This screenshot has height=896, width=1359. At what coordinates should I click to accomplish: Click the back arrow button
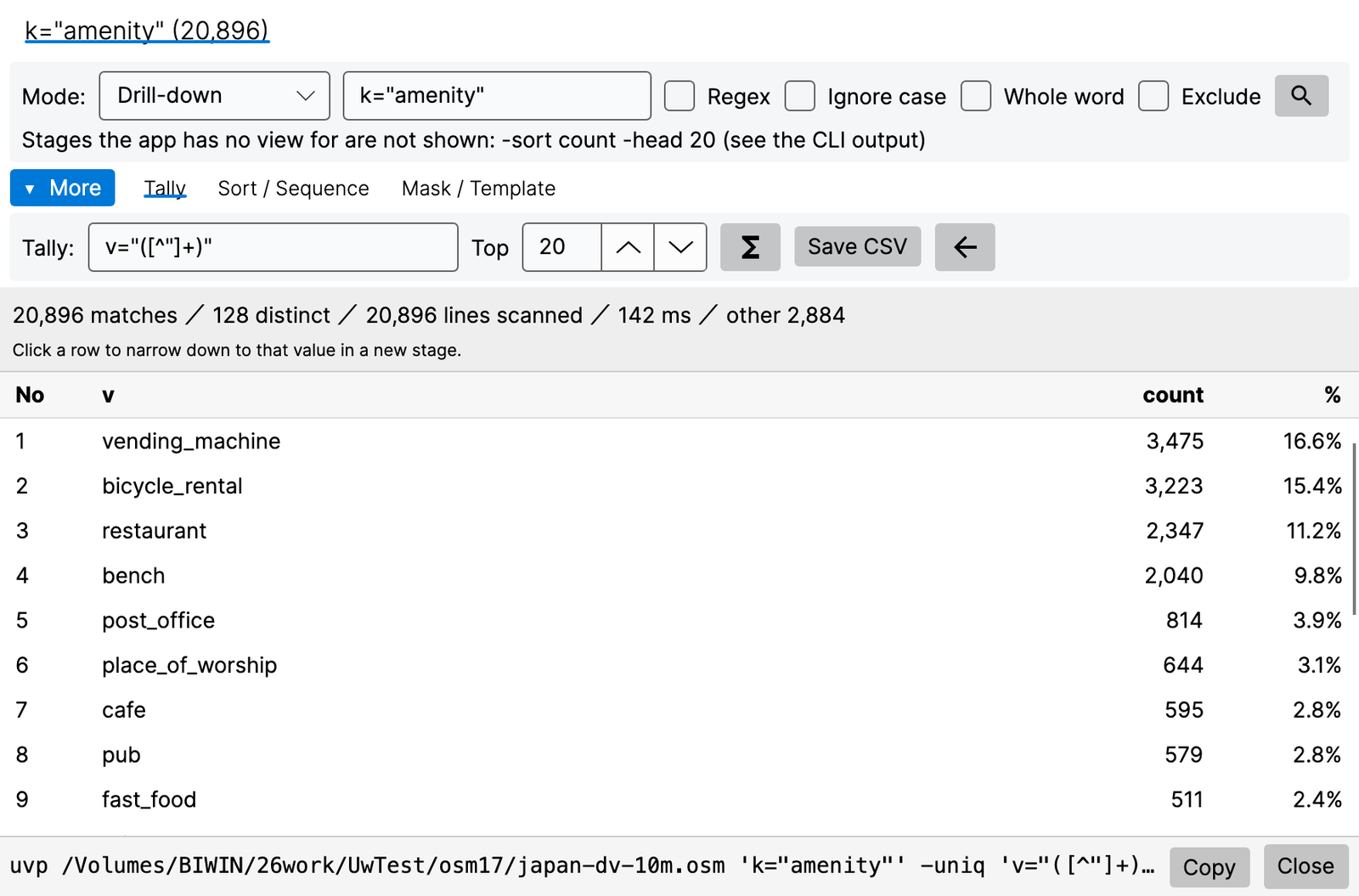[x=965, y=247]
